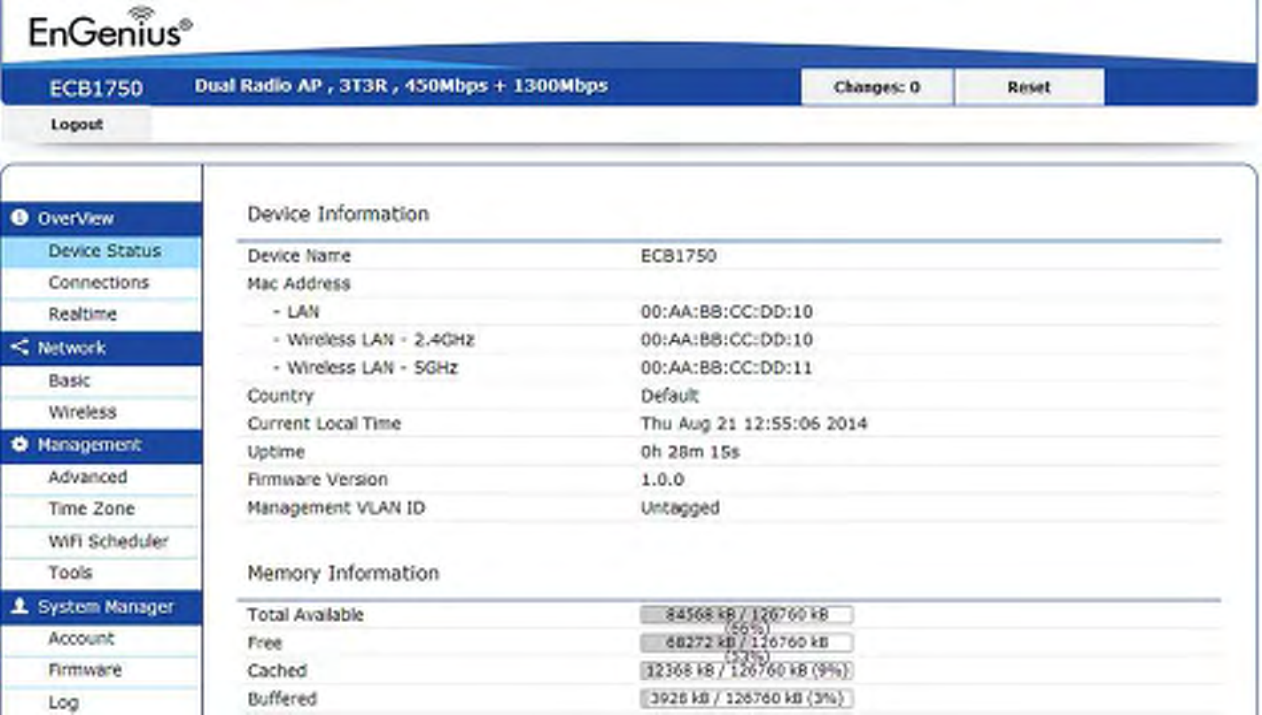Click the 5GHz MAC 00:AA:BB:CC:DD:11
The width and height of the screenshot is (1262, 715).
pyautogui.click(x=727, y=368)
